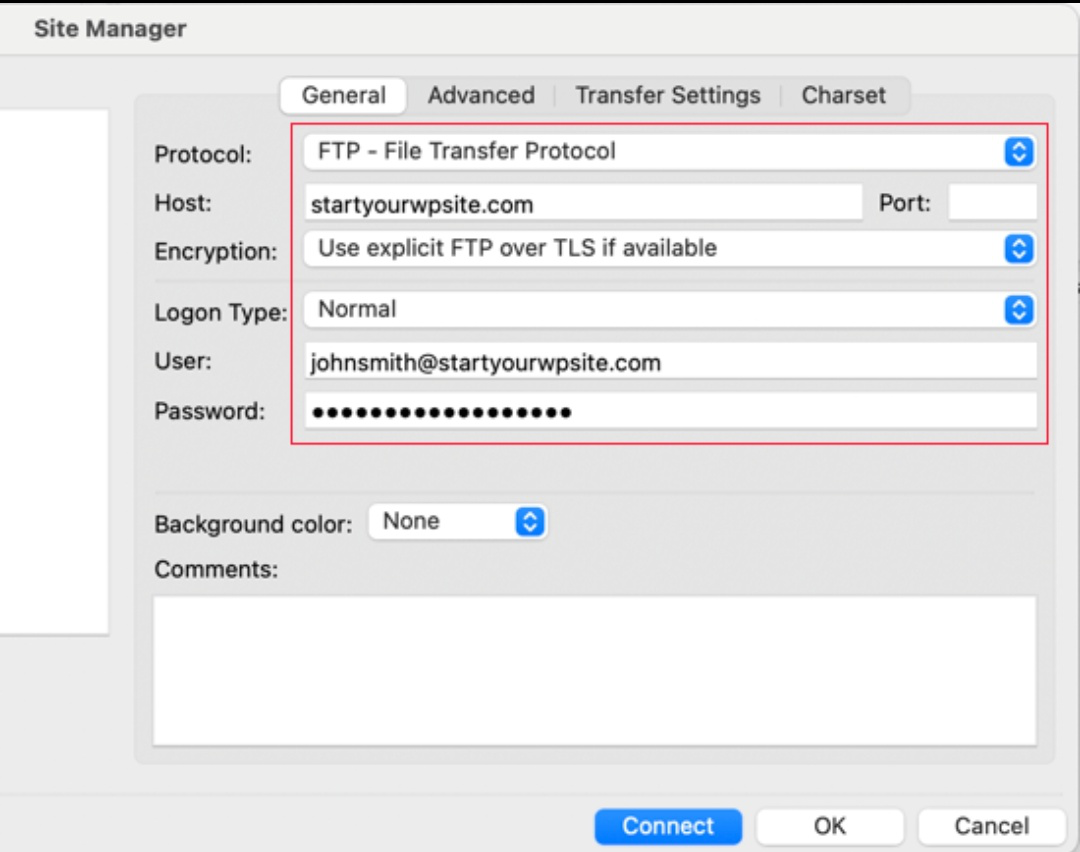Select the Charset tab
Viewport: 1080px width, 852px height.
pos(843,96)
